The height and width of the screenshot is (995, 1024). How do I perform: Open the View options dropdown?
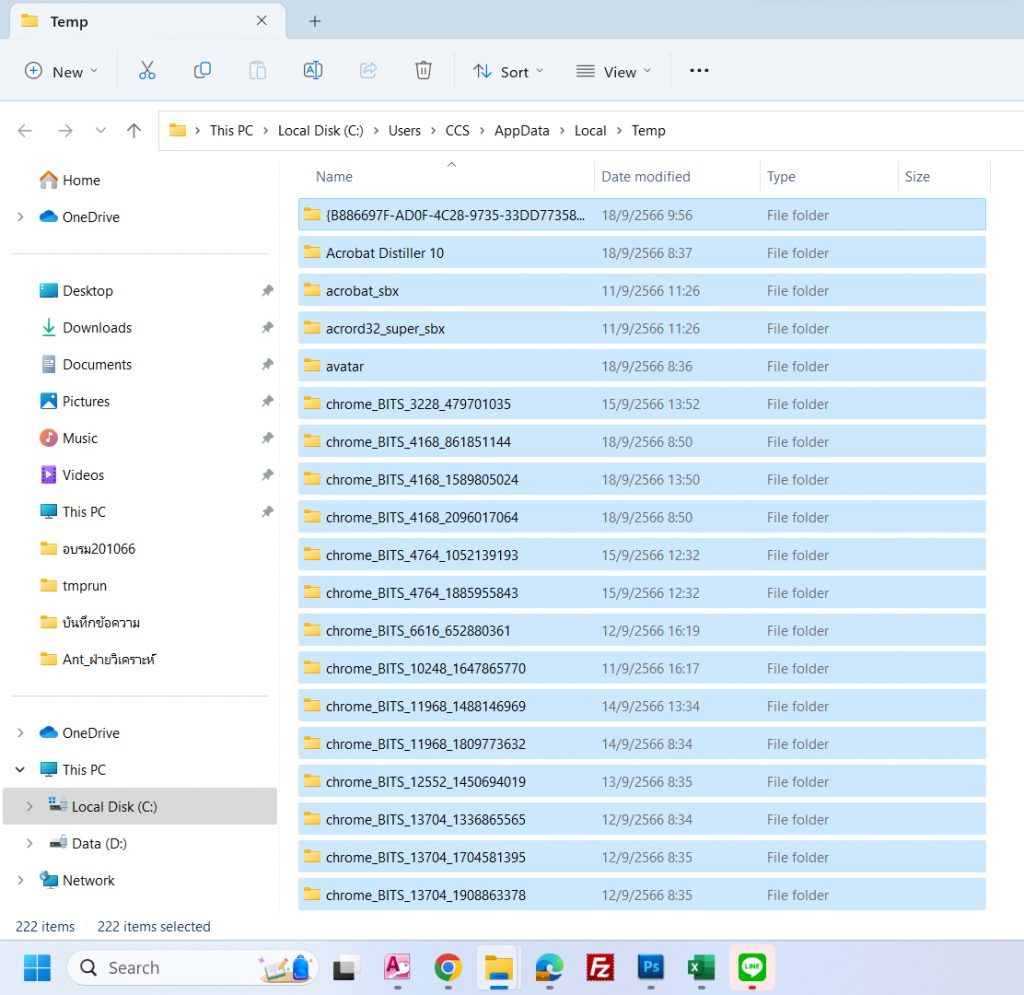click(x=612, y=71)
